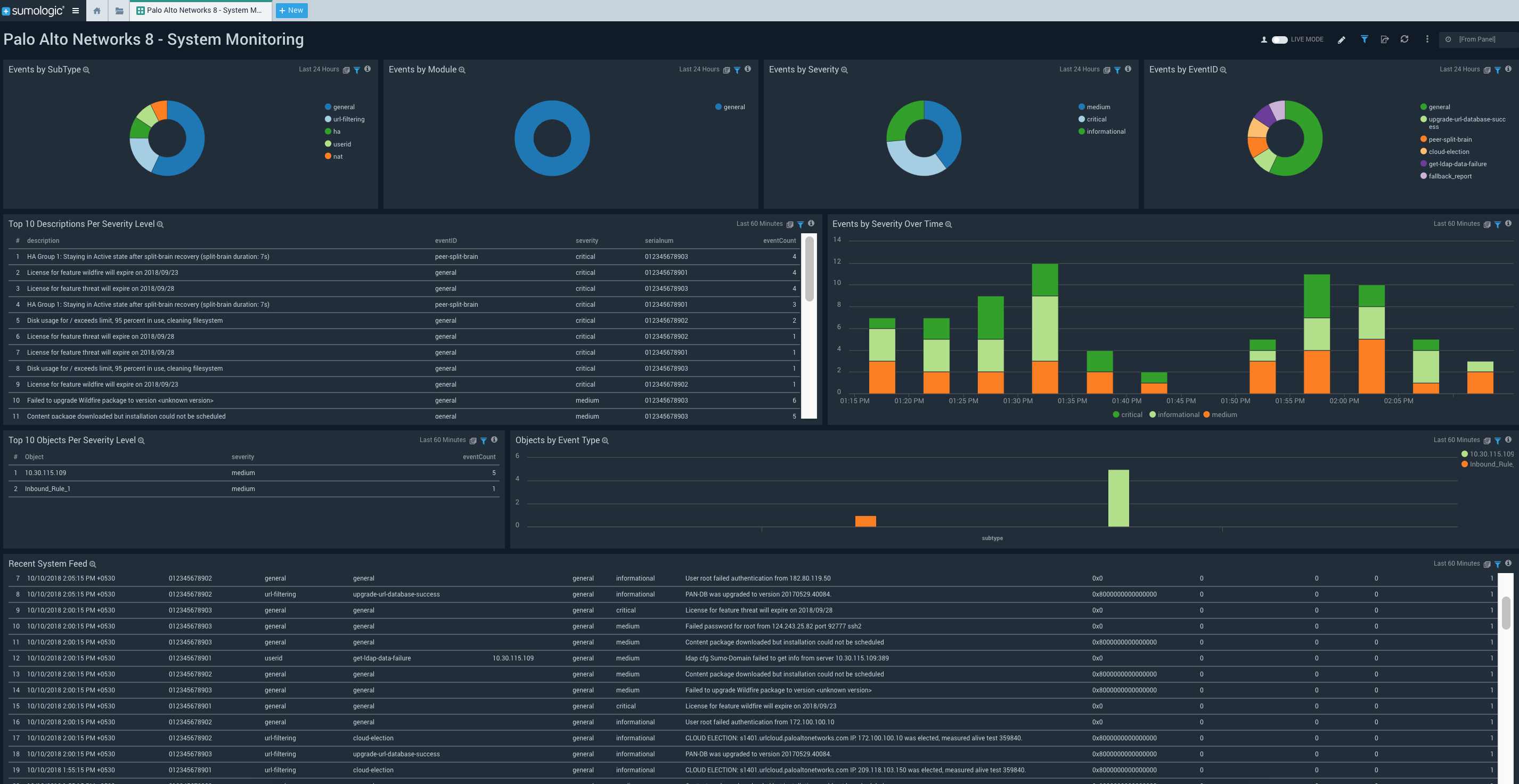Open Top 10 Objects panel in search
This screenshot has height=784, width=1519.
tap(142, 441)
